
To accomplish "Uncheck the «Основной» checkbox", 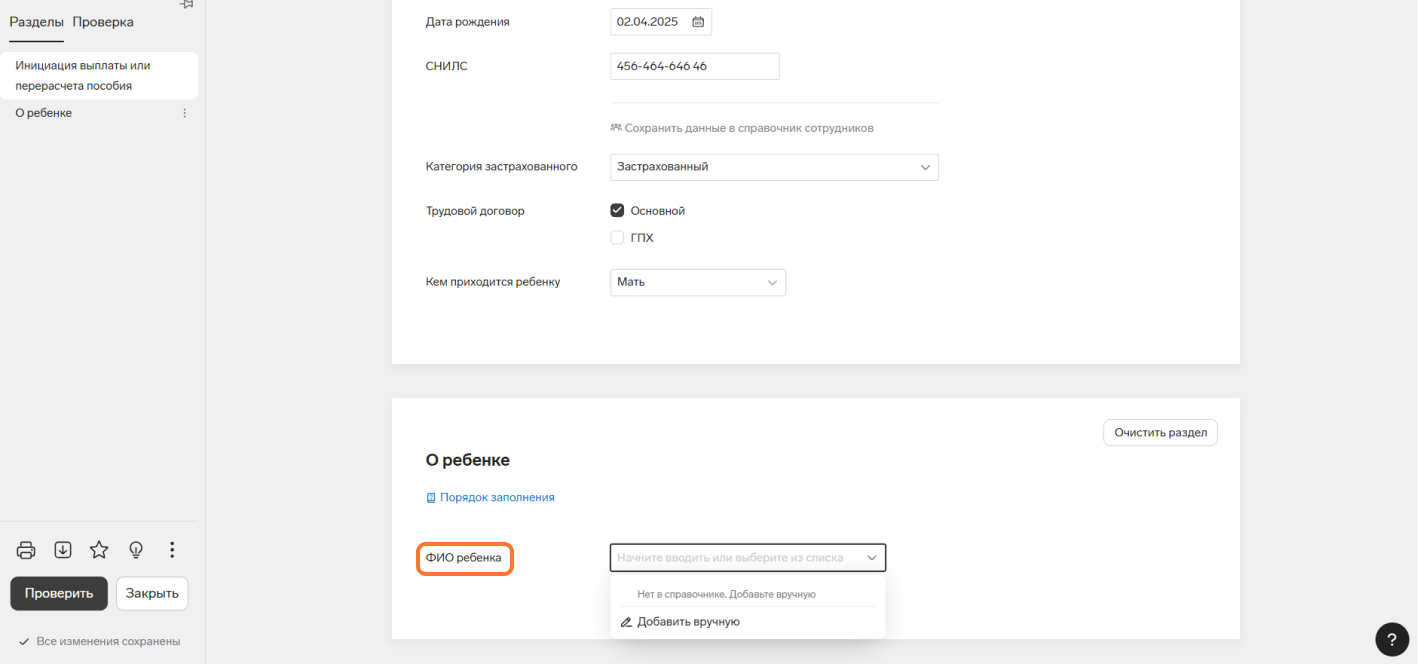I will 617,211.
